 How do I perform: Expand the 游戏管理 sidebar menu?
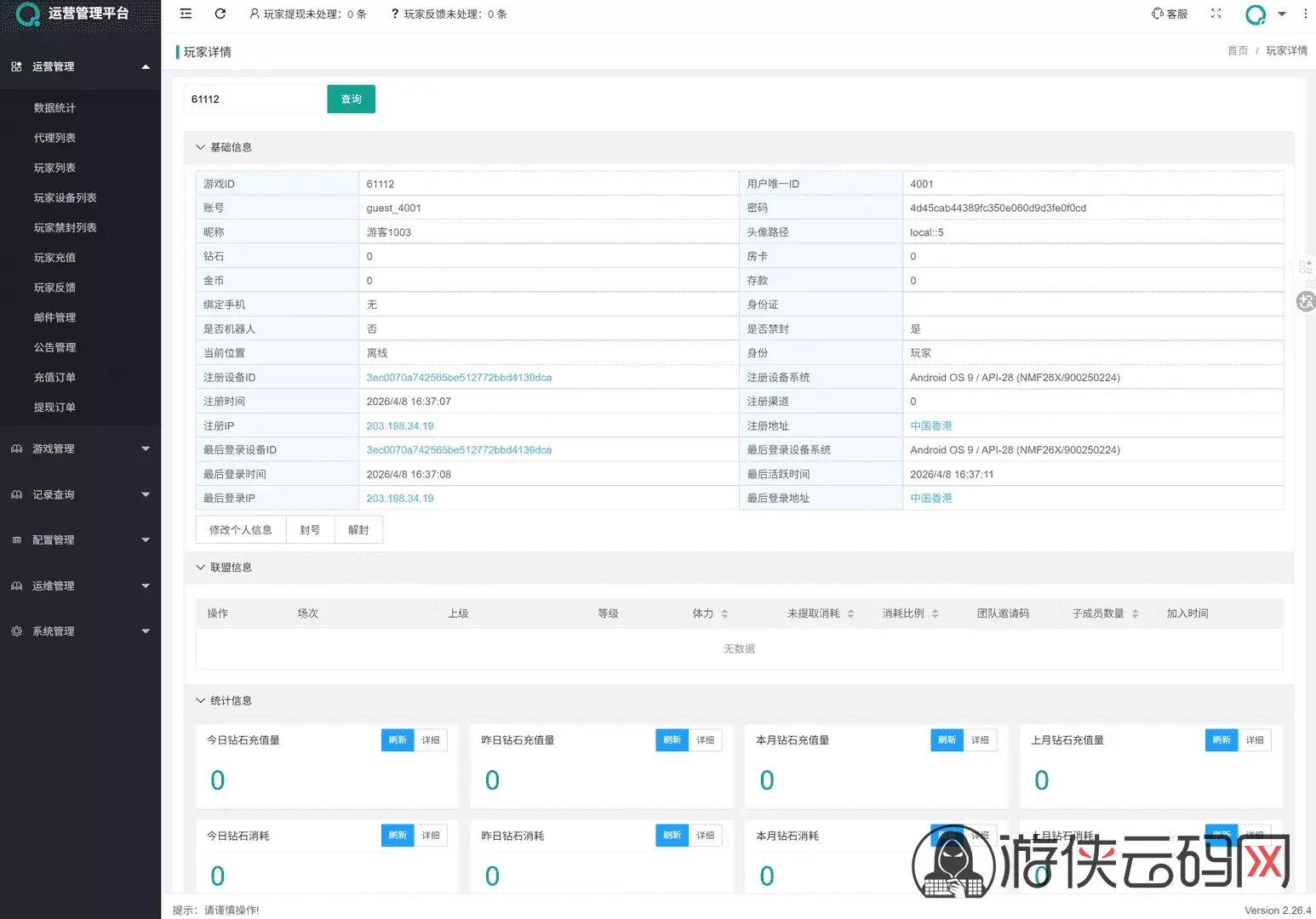click(80, 448)
